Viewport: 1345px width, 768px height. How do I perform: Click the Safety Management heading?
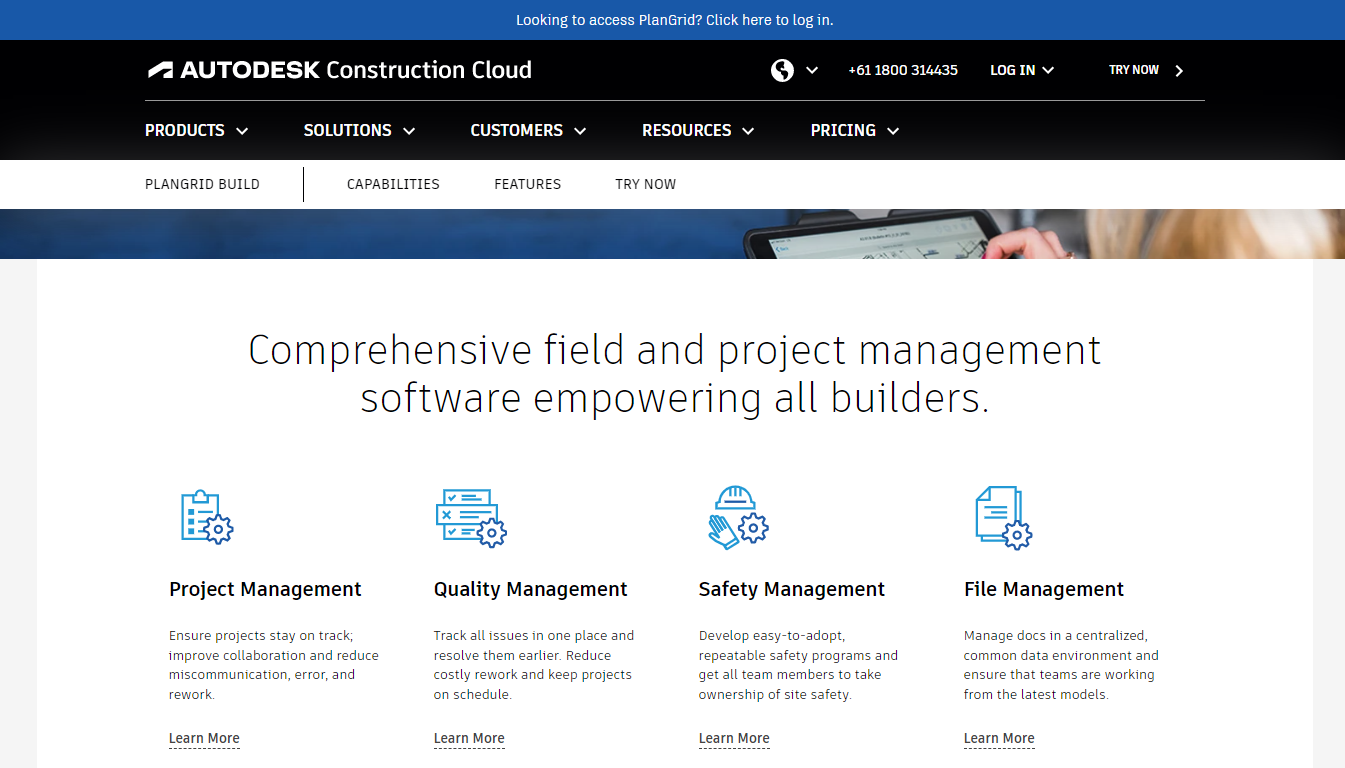pyautogui.click(x=792, y=589)
